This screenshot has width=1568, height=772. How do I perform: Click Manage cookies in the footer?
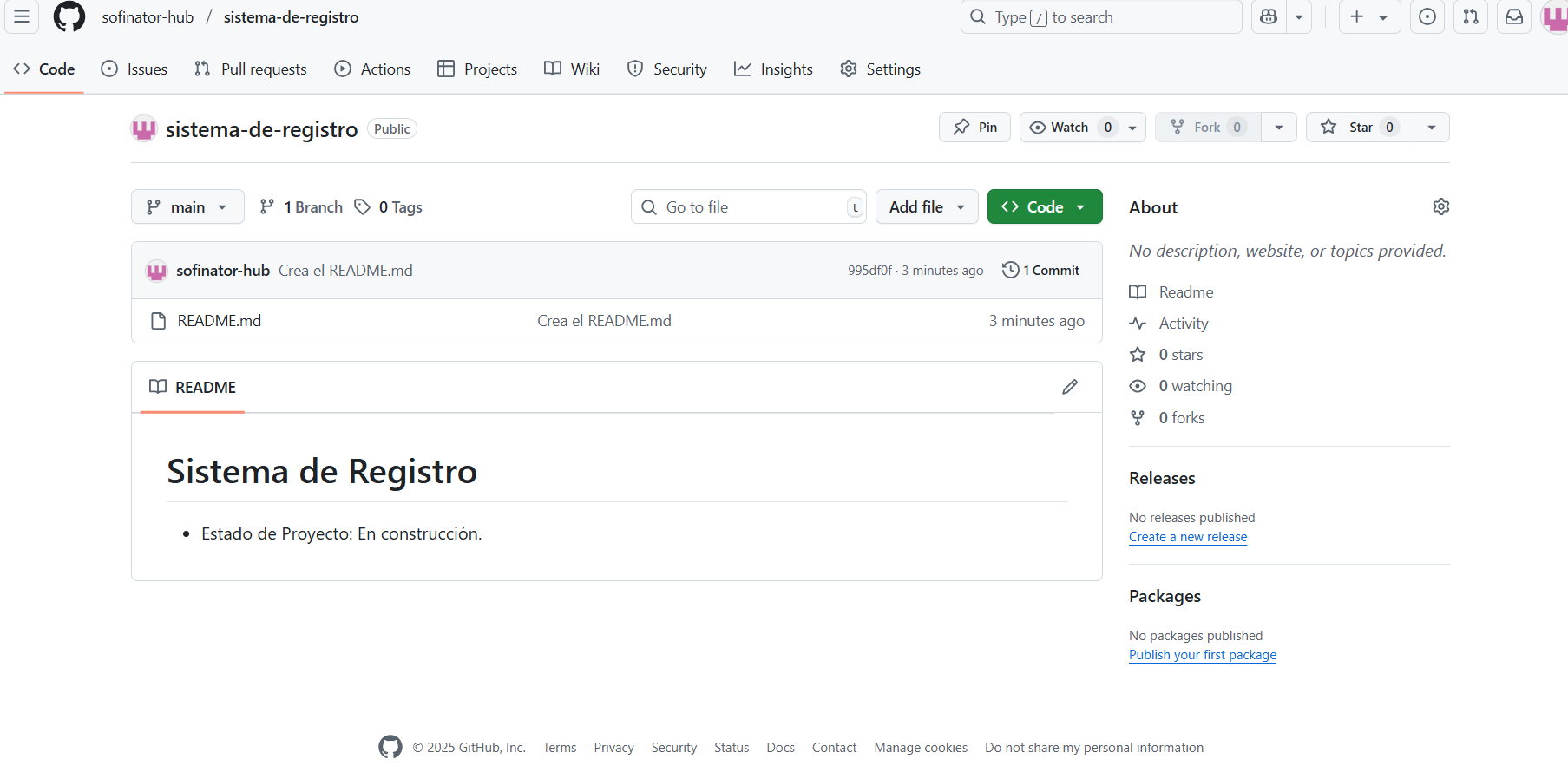pyautogui.click(x=921, y=748)
